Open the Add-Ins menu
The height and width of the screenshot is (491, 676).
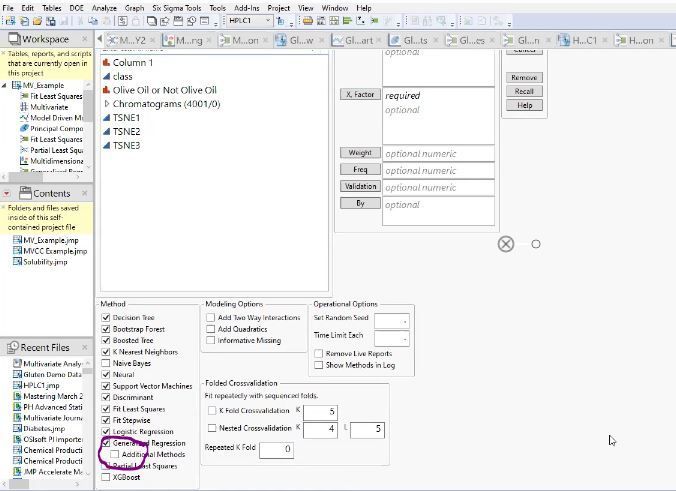tap(247, 8)
